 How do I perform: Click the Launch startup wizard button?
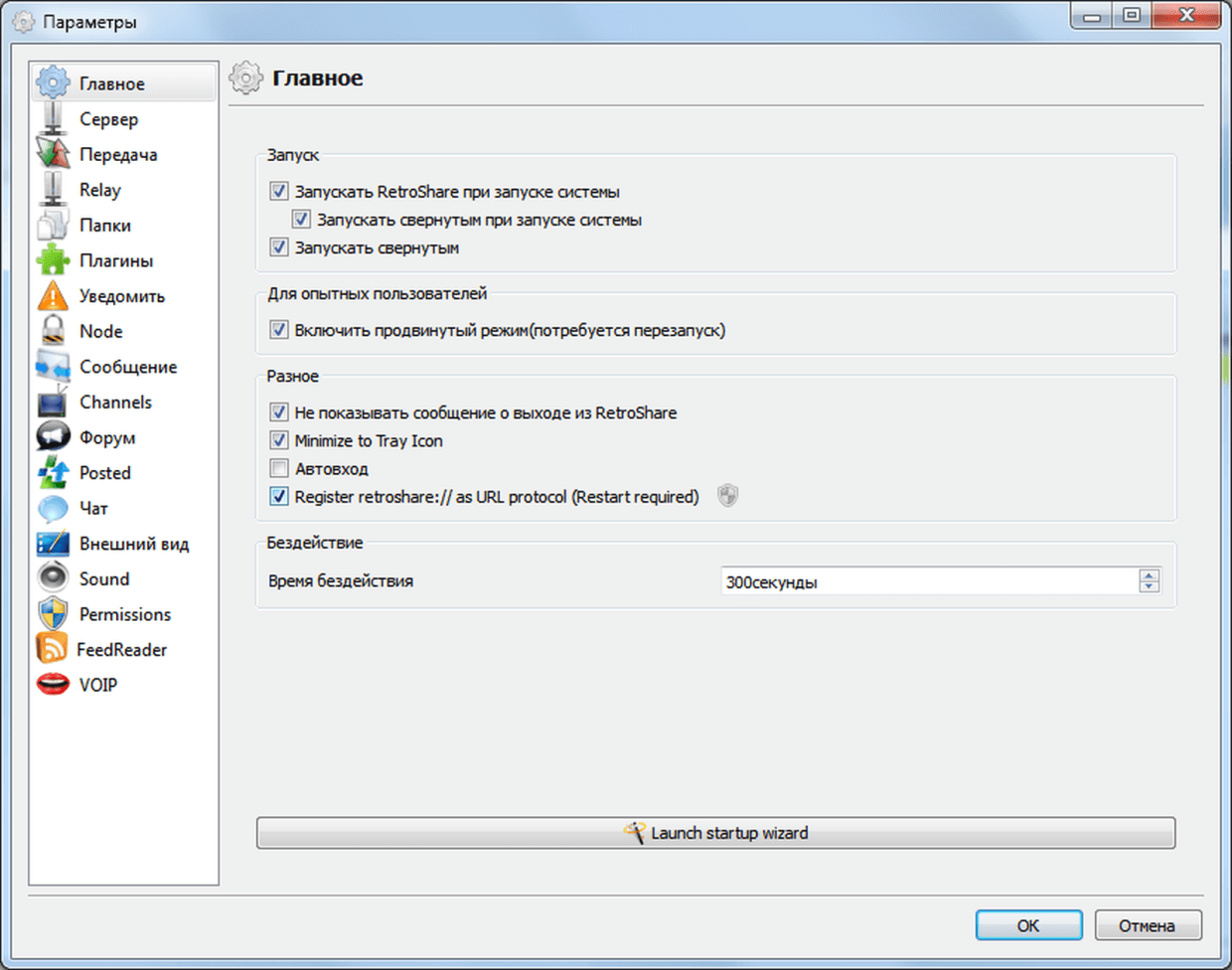[x=715, y=833]
